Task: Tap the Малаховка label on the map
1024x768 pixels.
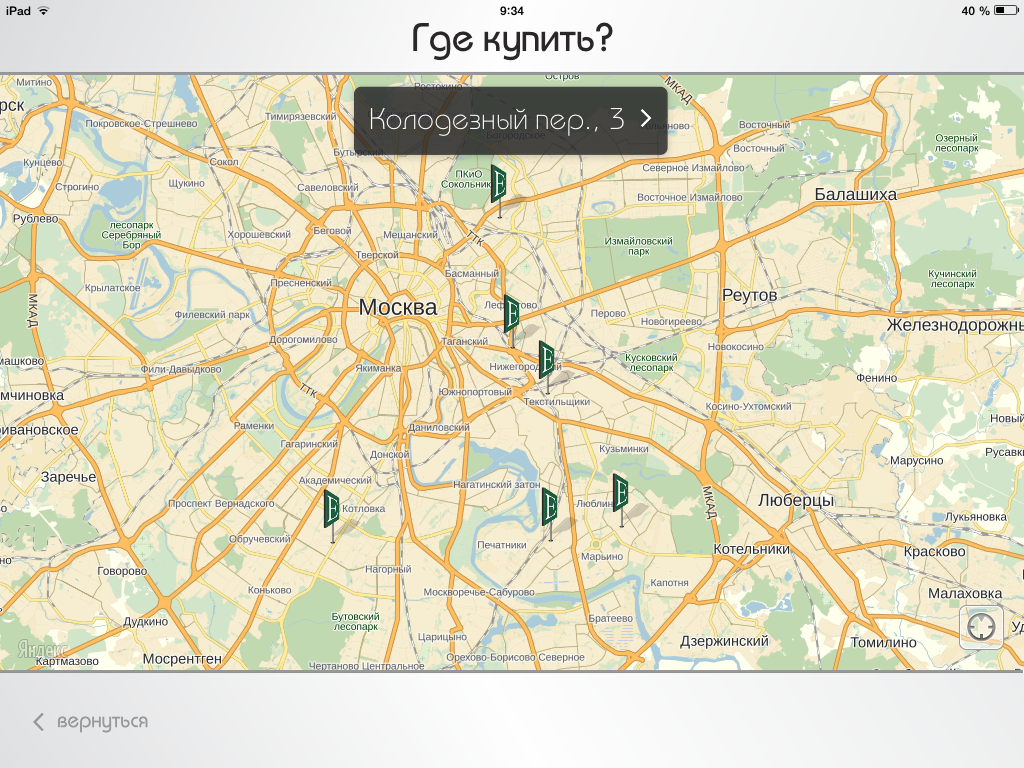Action: coord(965,594)
